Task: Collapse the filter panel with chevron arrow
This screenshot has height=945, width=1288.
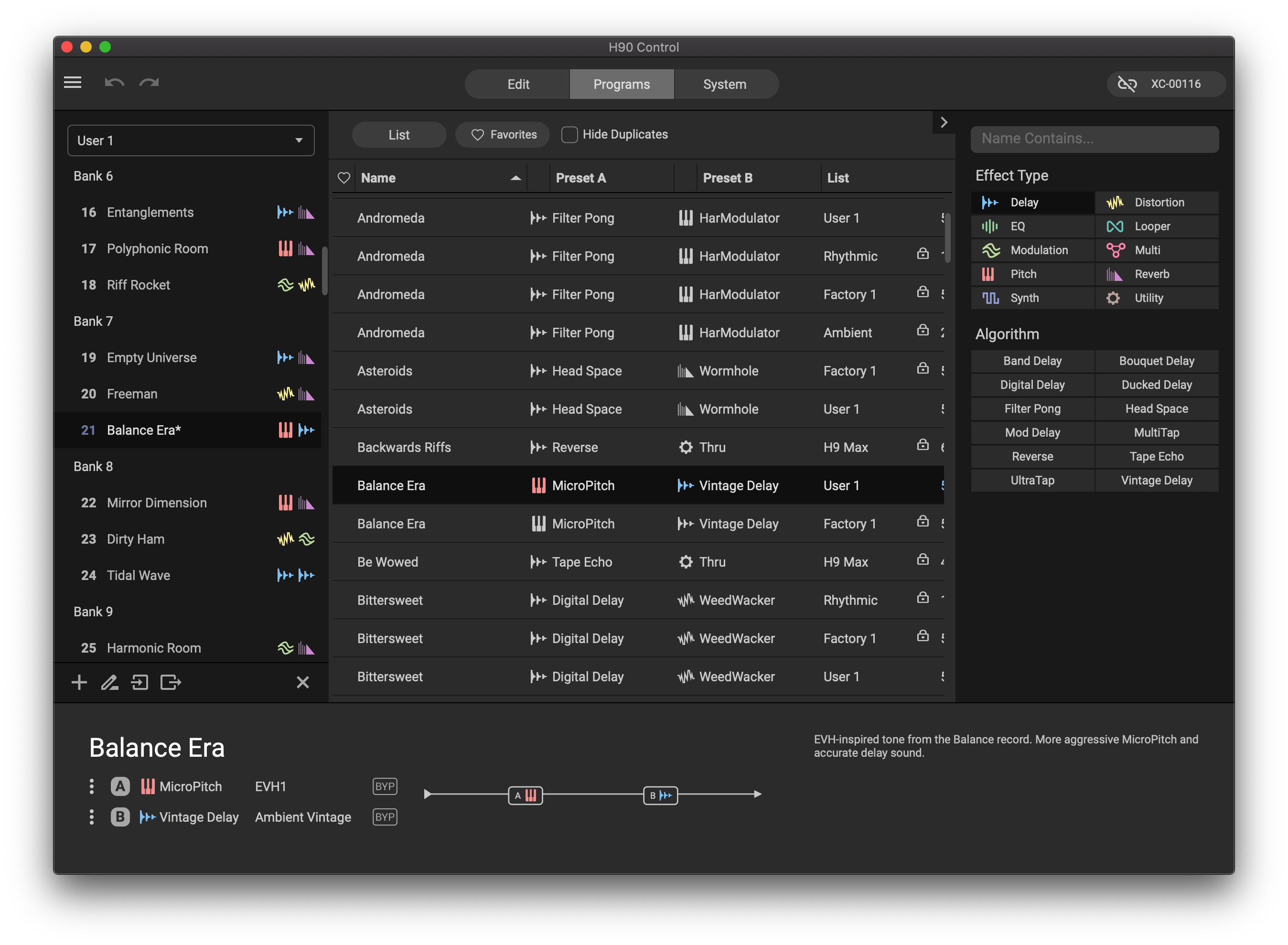Action: click(944, 122)
